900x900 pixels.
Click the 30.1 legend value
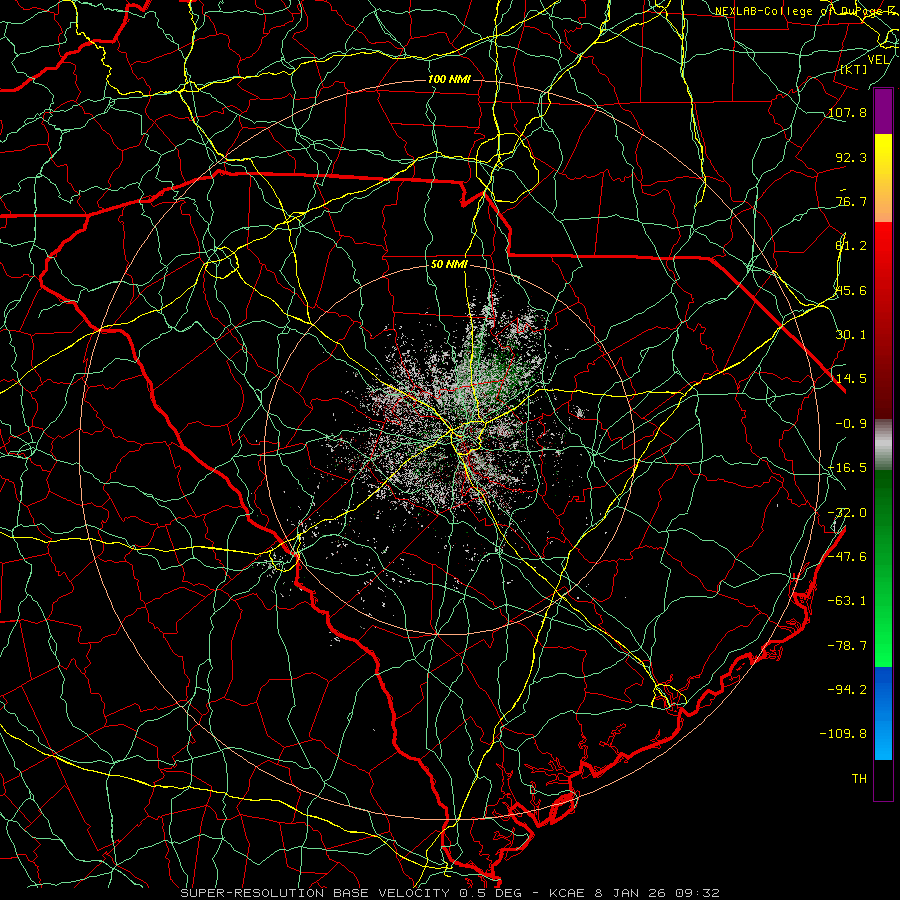pos(851,335)
